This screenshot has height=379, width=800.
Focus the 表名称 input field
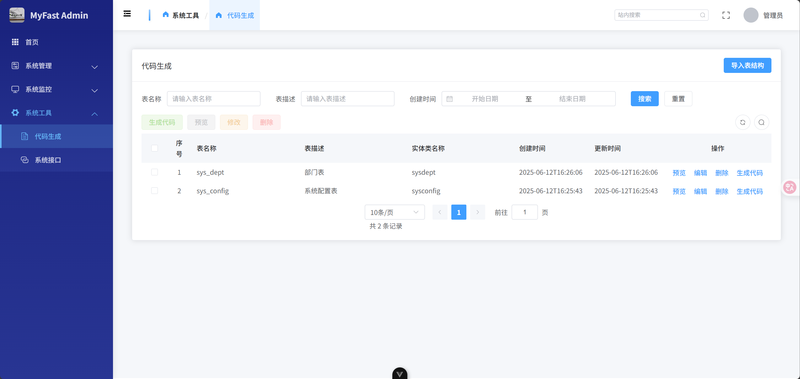click(x=214, y=99)
